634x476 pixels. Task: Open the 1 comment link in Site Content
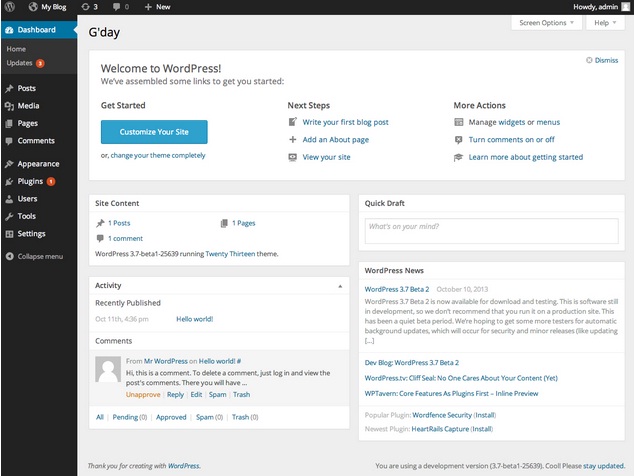coord(125,239)
